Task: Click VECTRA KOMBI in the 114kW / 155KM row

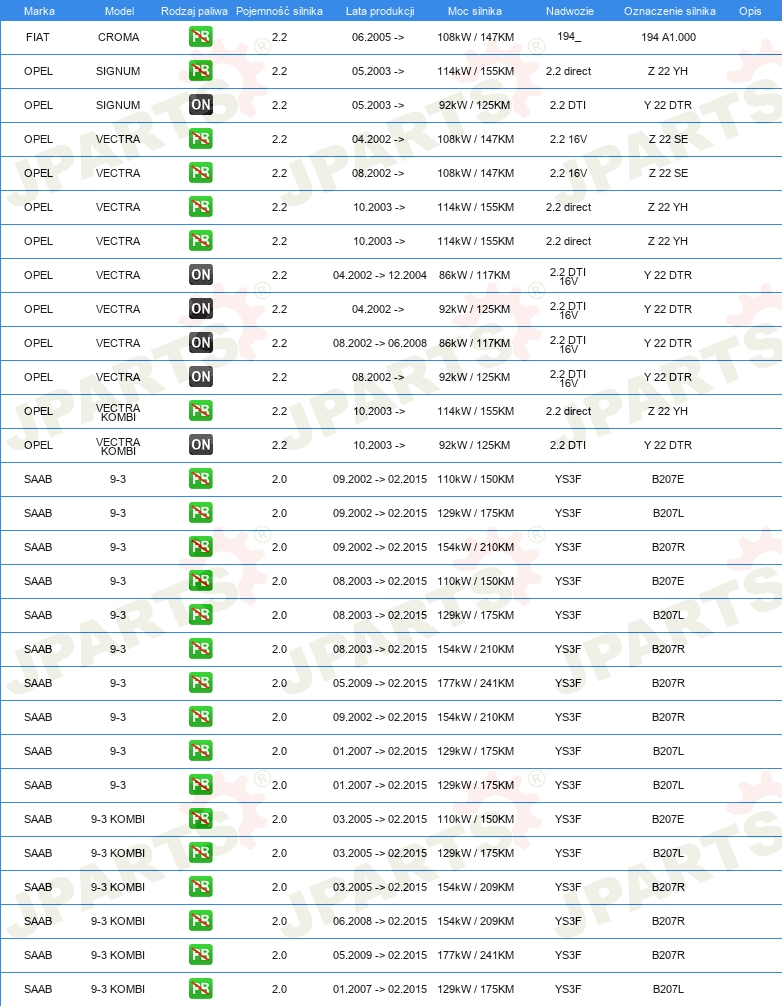Action: (118, 413)
